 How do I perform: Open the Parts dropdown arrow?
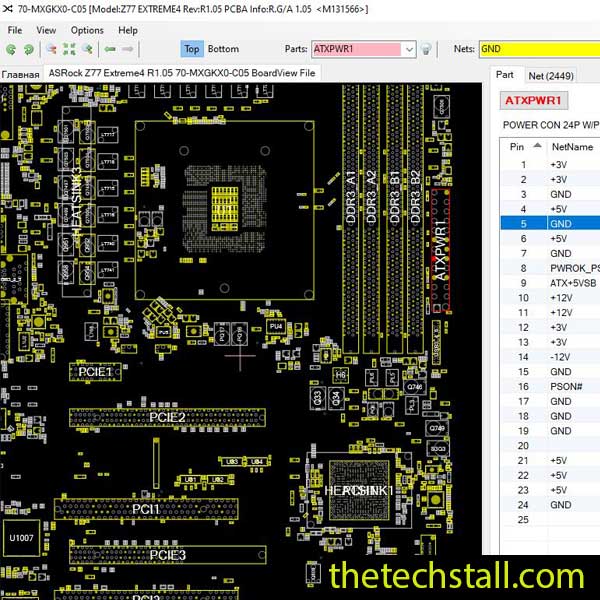click(409, 49)
